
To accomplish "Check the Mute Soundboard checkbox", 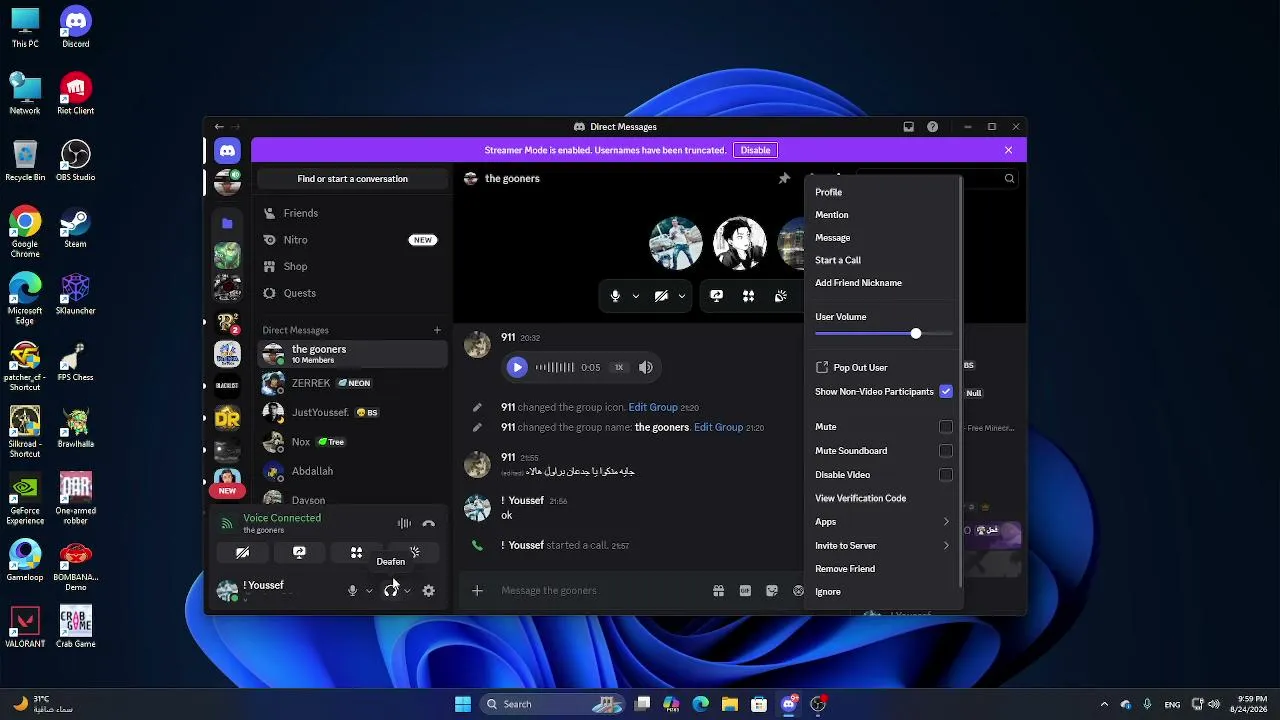I will click(946, 451).
